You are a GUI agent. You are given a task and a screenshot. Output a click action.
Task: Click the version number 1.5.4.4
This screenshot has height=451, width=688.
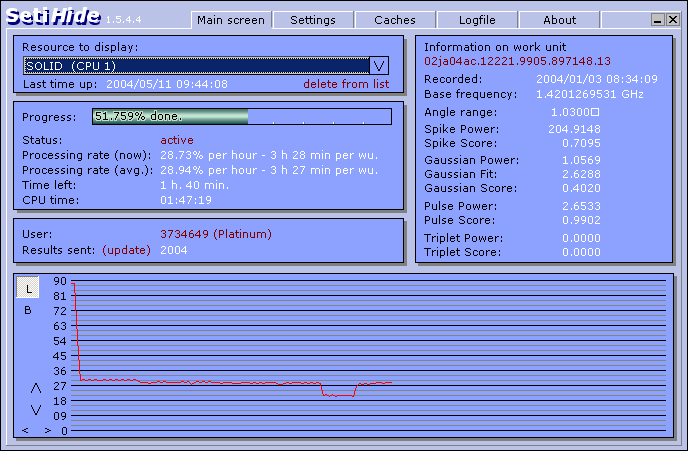[x=124, y=20]
